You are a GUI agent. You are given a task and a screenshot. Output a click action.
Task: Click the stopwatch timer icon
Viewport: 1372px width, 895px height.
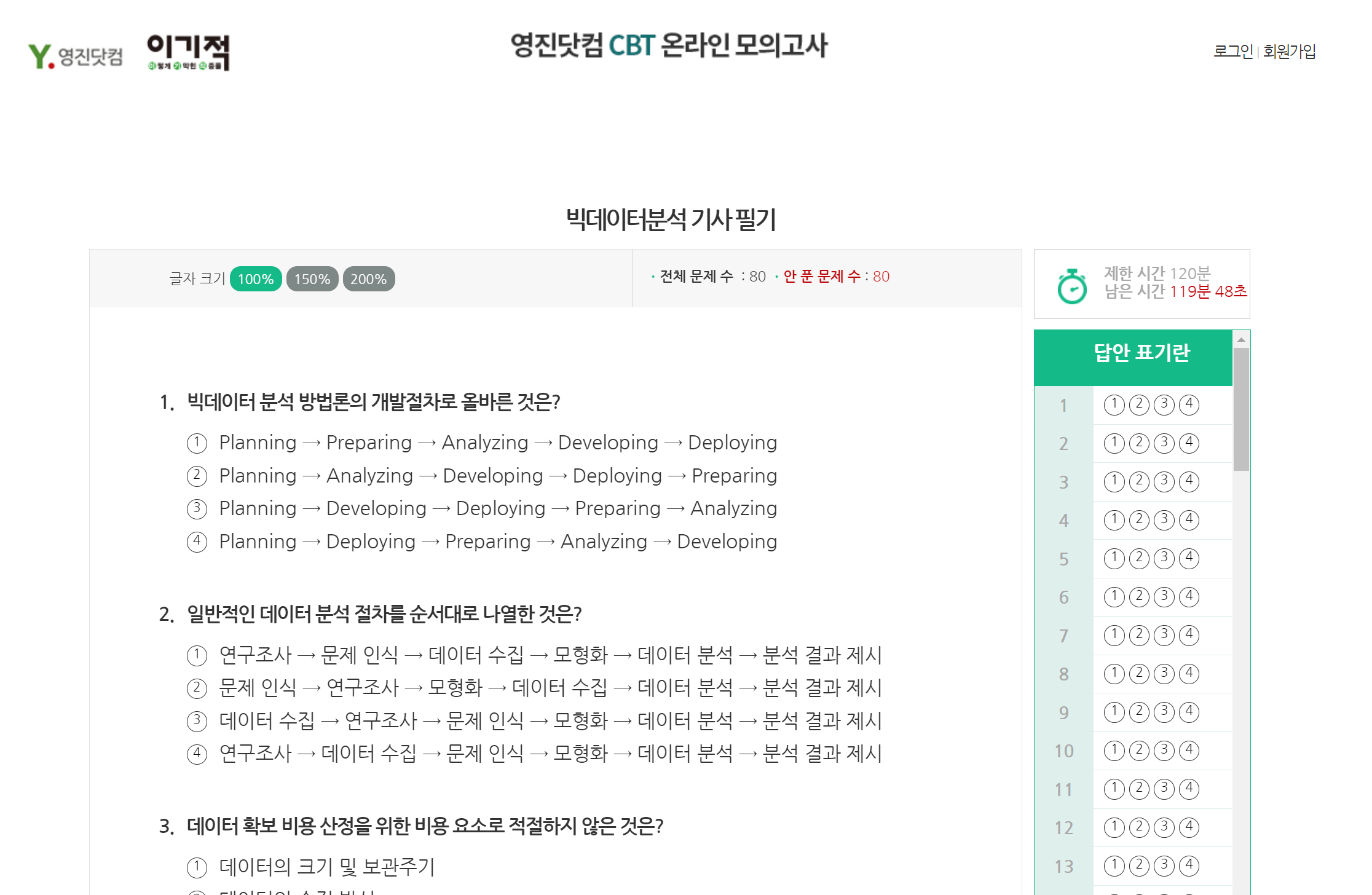1071,286
